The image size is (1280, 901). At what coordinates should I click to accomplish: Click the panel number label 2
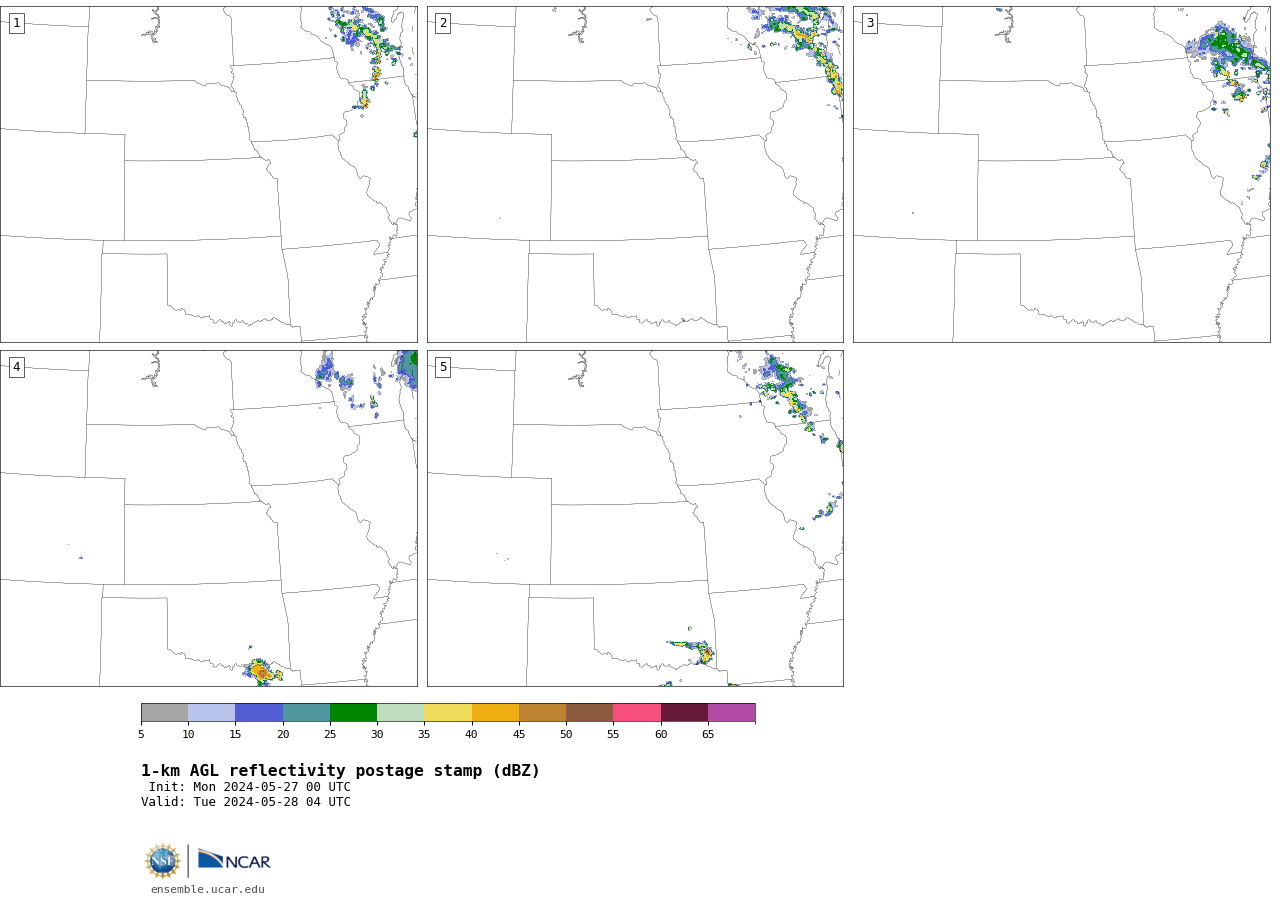(x=443, y=23)
